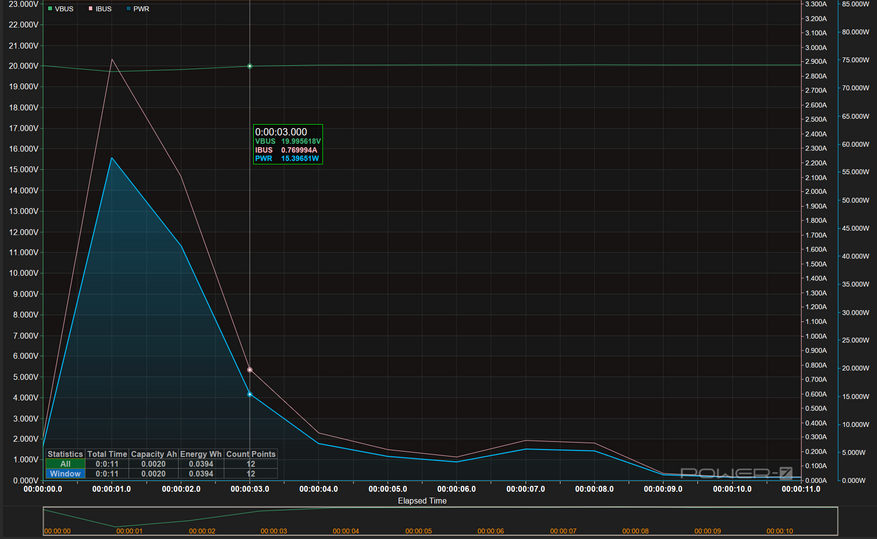This screenshot has width=877, height=539.
Task: Click the Statistics table header cell
Action: (x=65, y=454)
